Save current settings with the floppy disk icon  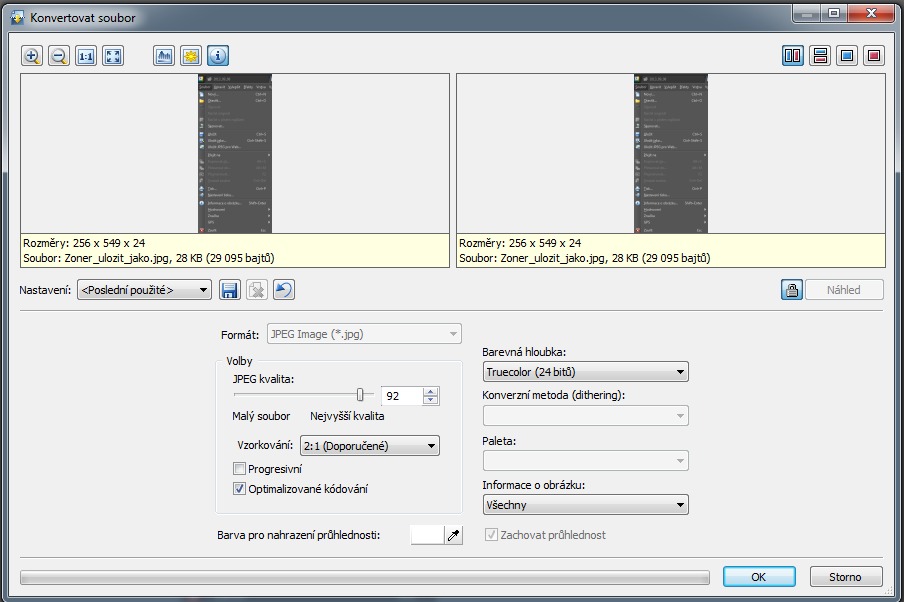(x=229, y=290)
